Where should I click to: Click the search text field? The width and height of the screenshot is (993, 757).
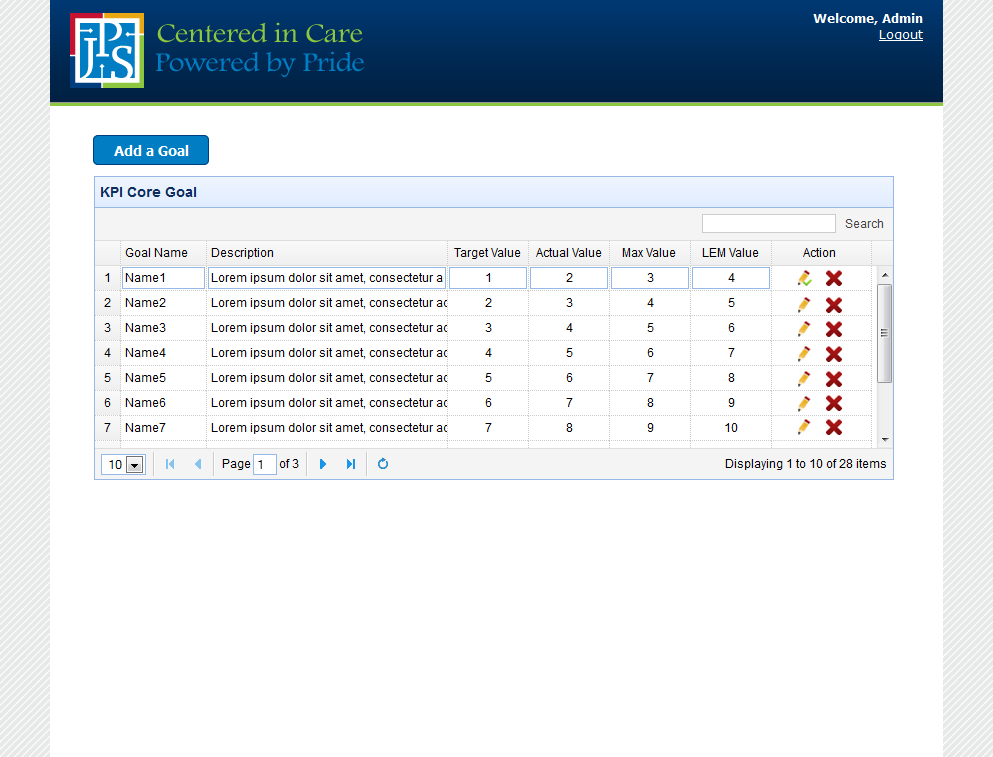click(x=769, y=224)
